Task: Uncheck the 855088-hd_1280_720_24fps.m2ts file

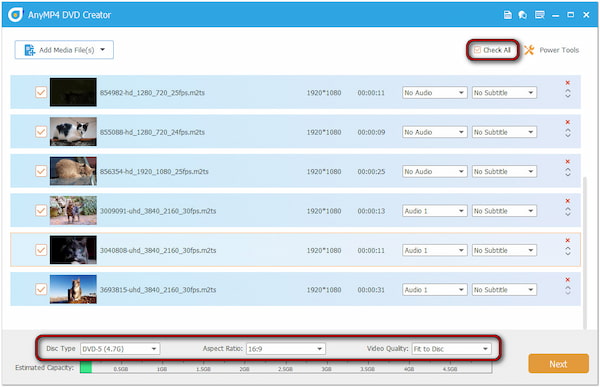Action: click(41, 132)
